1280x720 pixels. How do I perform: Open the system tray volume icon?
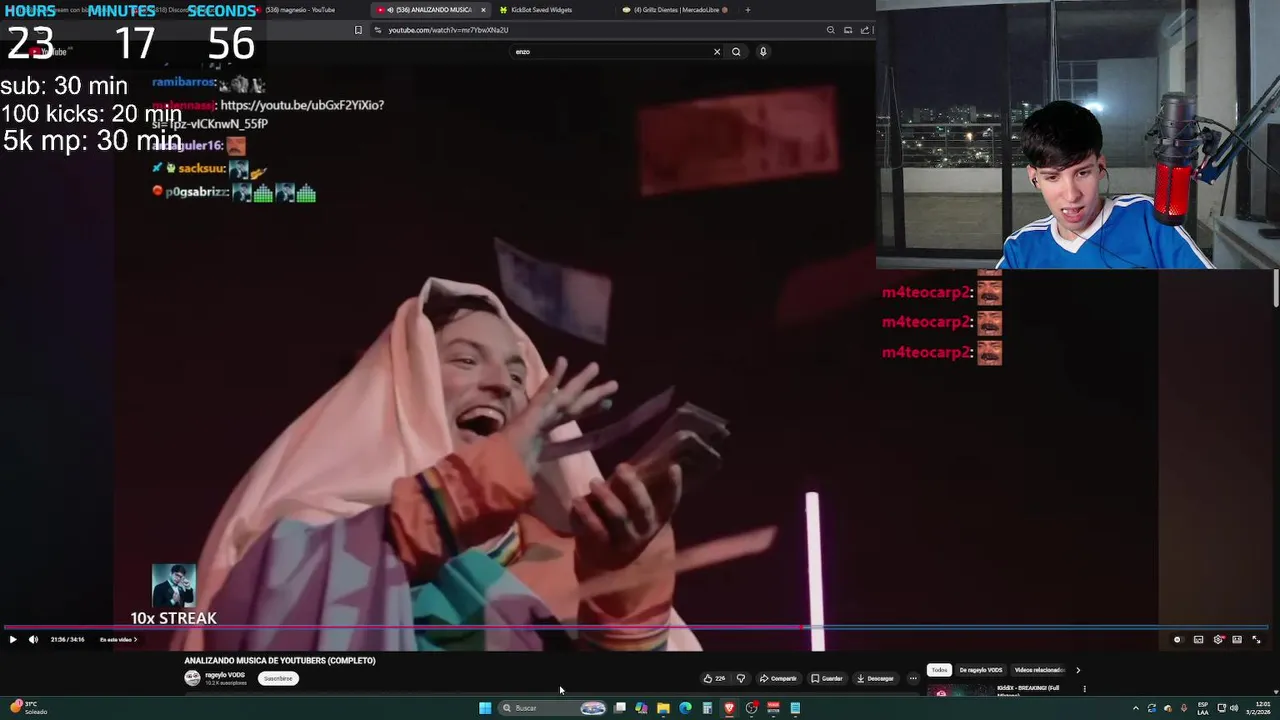pos(1234,708)
